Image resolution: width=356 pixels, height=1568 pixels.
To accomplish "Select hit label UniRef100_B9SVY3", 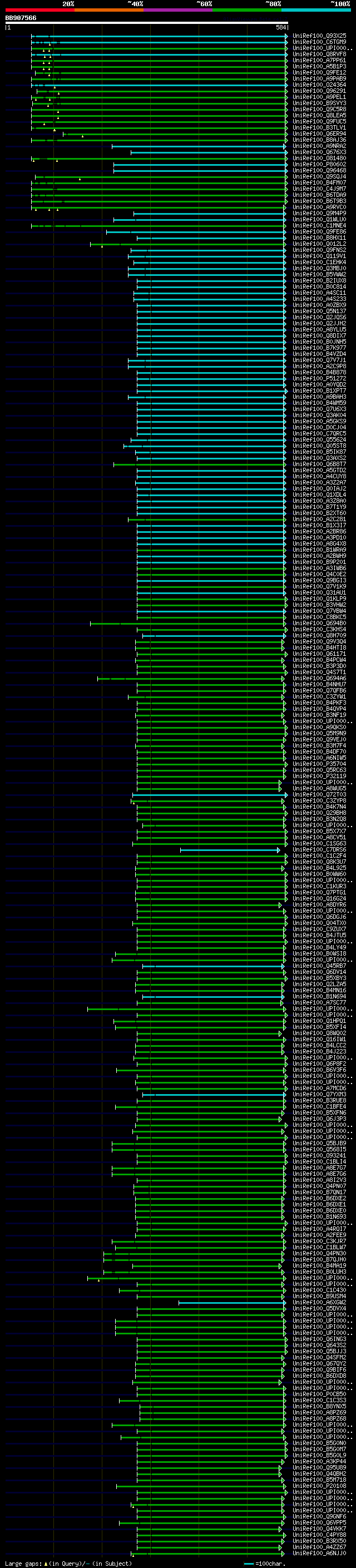I will [319, 103].
